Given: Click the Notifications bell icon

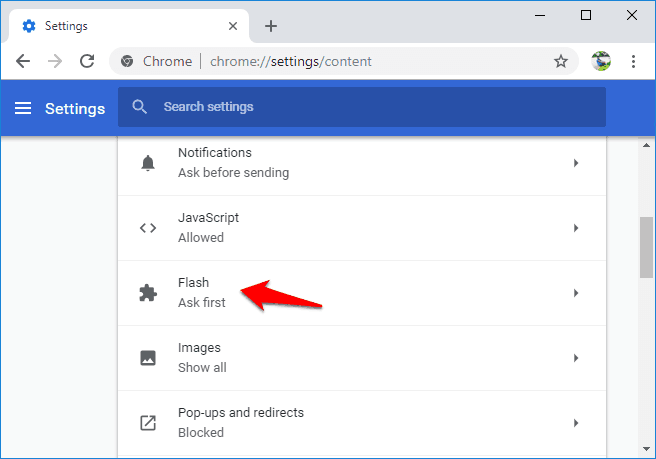Looking at the screenshot, I should click(148, 163).
